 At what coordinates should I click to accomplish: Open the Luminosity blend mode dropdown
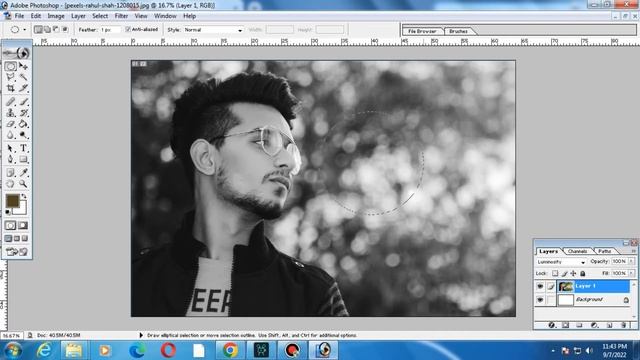pos(561,262)
